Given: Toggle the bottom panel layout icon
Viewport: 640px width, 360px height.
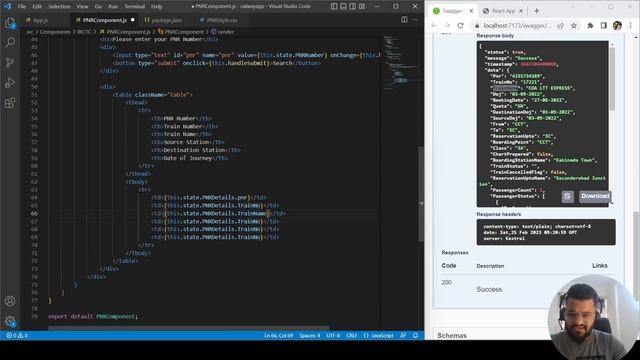Looking at the screenshot, I should pos(343,7).
